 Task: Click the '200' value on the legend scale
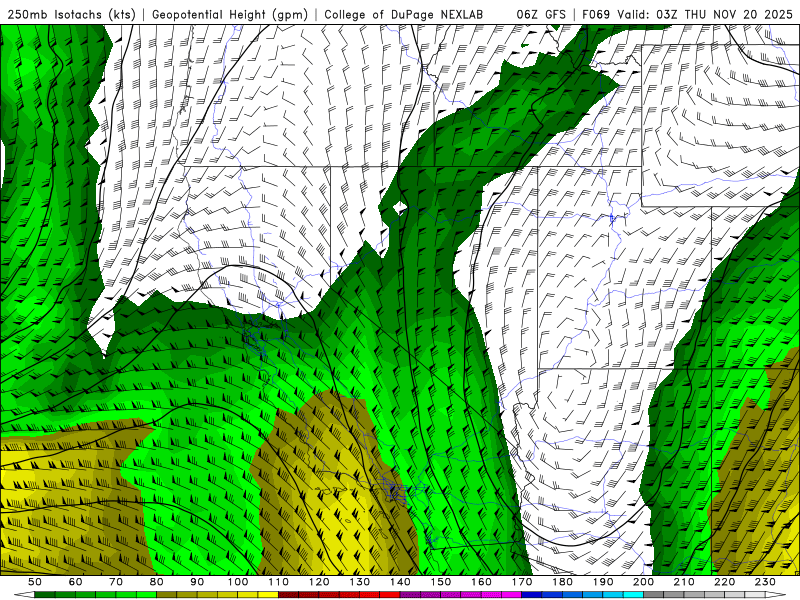(x=644, y=582)
